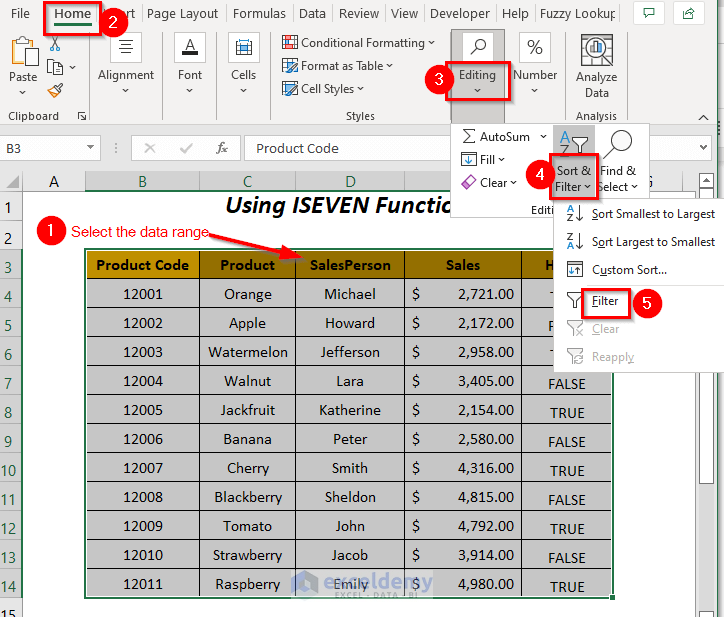Select row 7 header
The width and height of the screenshot is (724, 617).
point(10,383)
